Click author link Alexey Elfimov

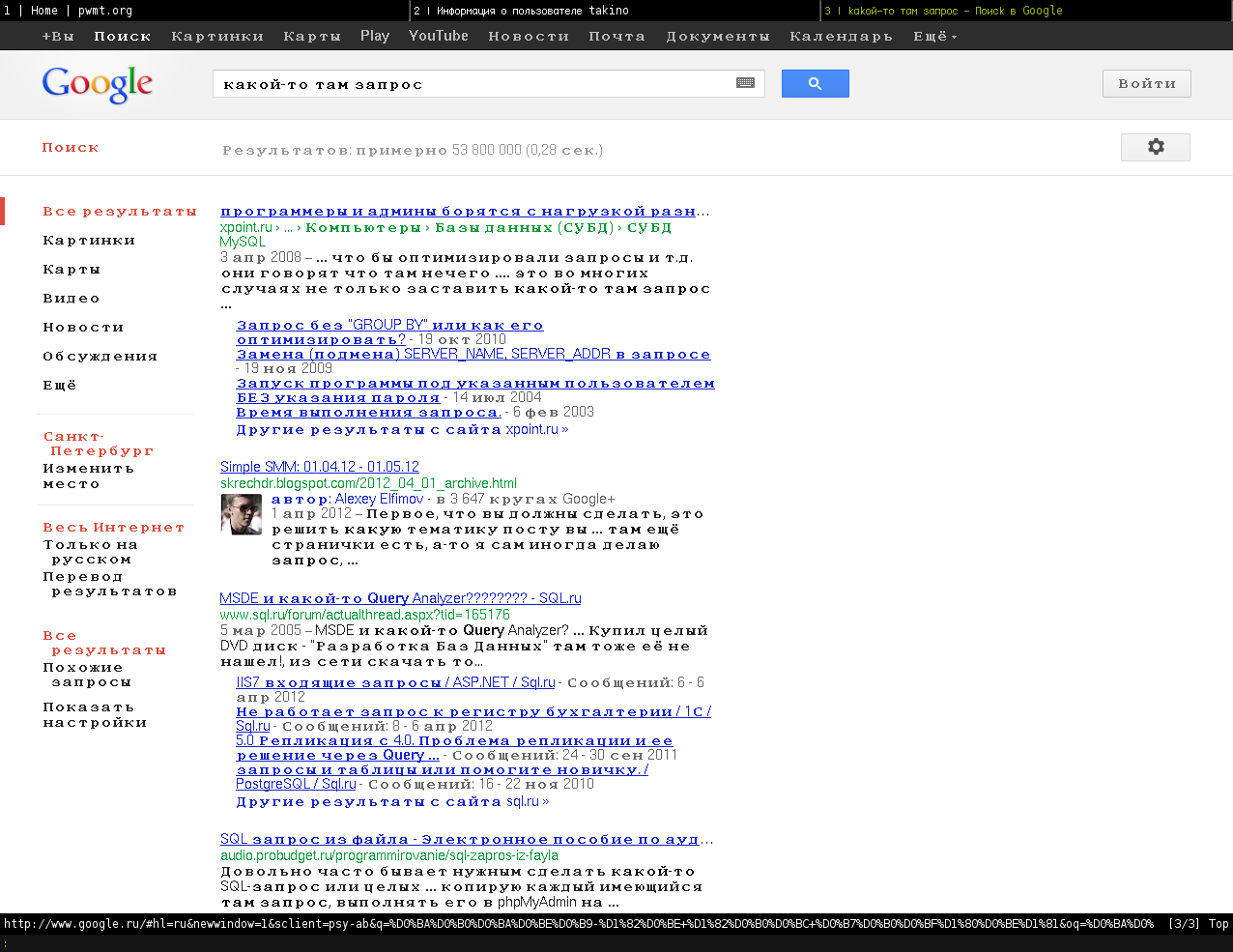379,500
